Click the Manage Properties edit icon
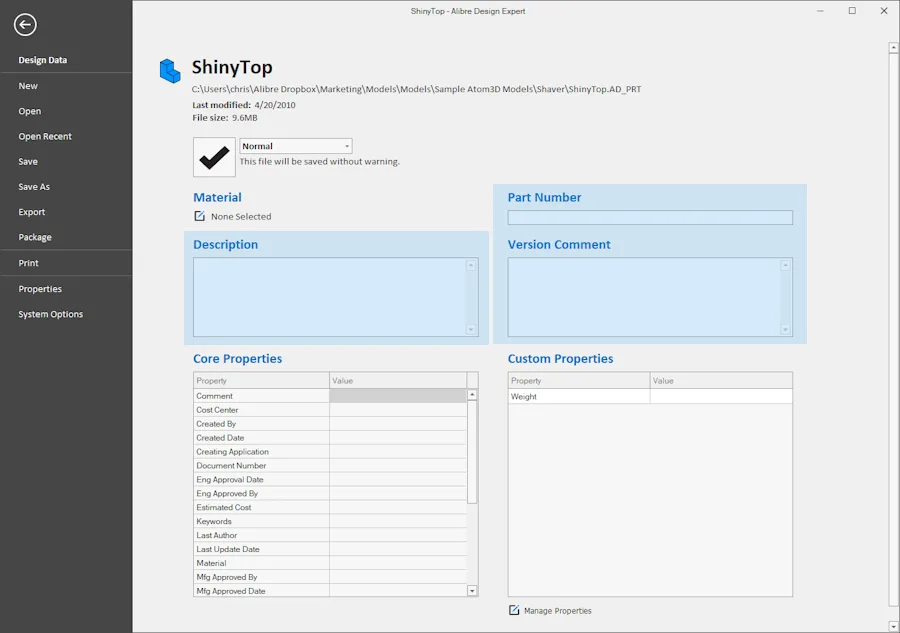900x633 pixels. click(514, 610)
